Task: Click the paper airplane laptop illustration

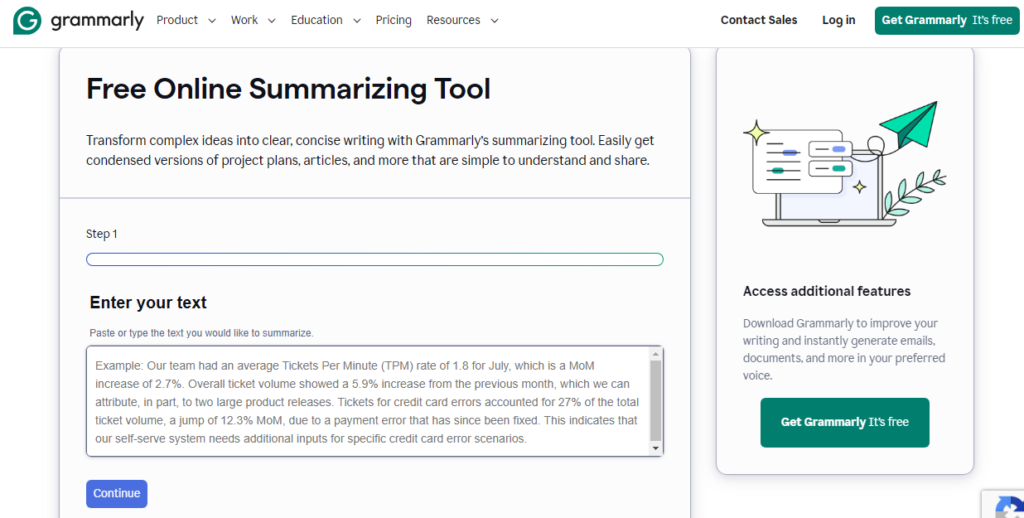Action: click(844, 164)
